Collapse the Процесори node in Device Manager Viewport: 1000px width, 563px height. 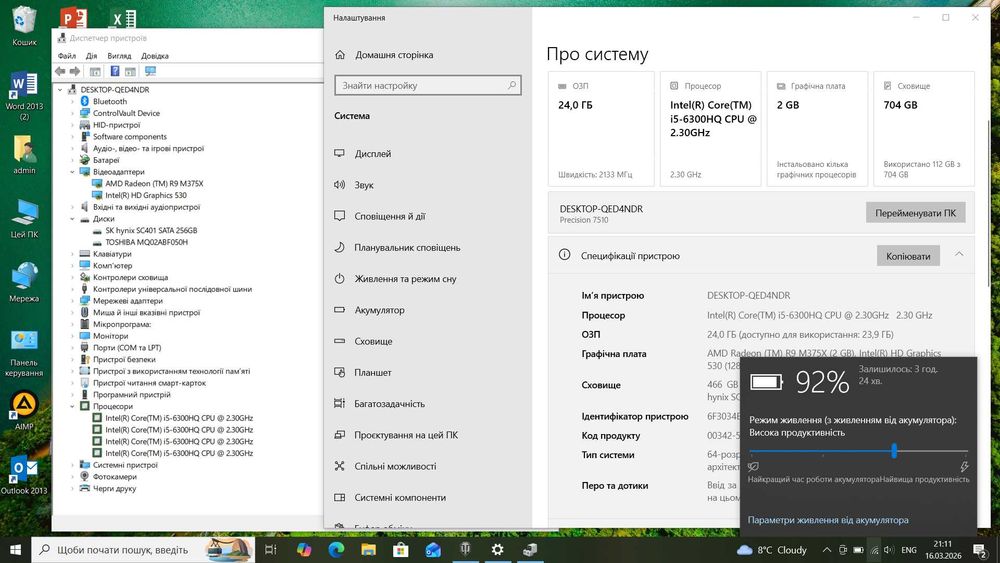(72, 406)
